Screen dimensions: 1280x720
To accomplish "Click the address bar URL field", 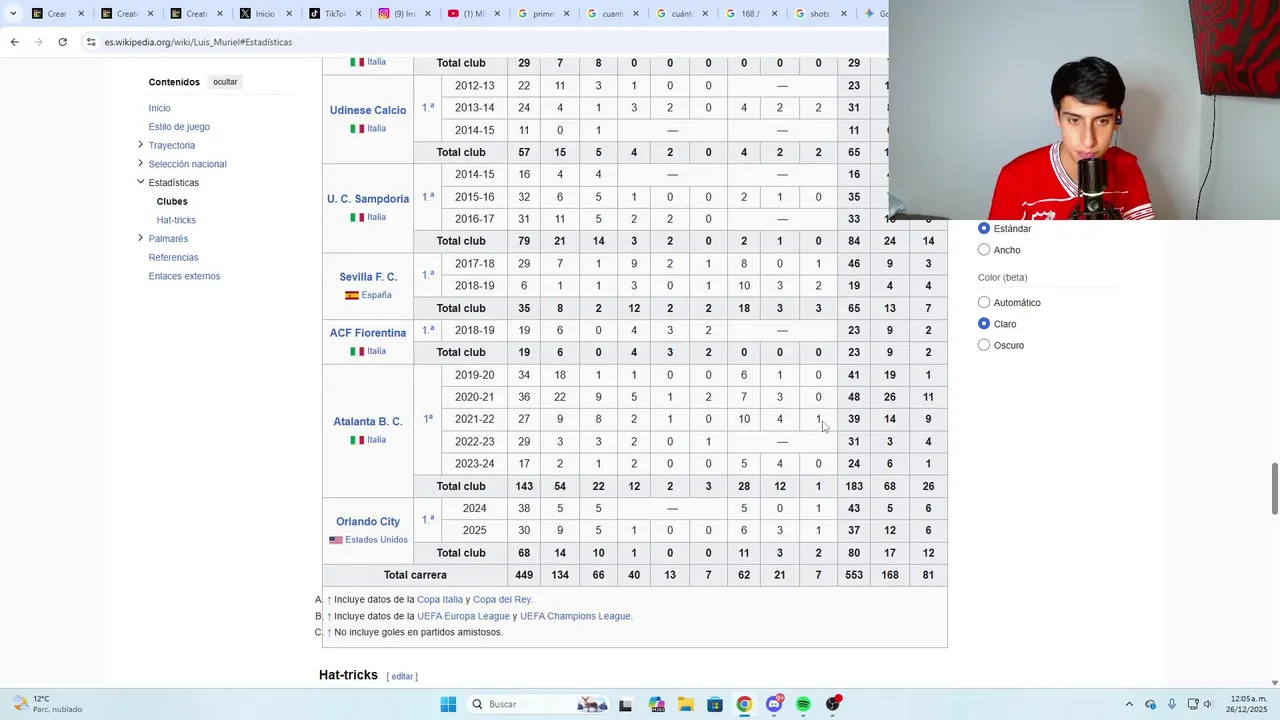I will pyautogui.click(x=480, y=42).
